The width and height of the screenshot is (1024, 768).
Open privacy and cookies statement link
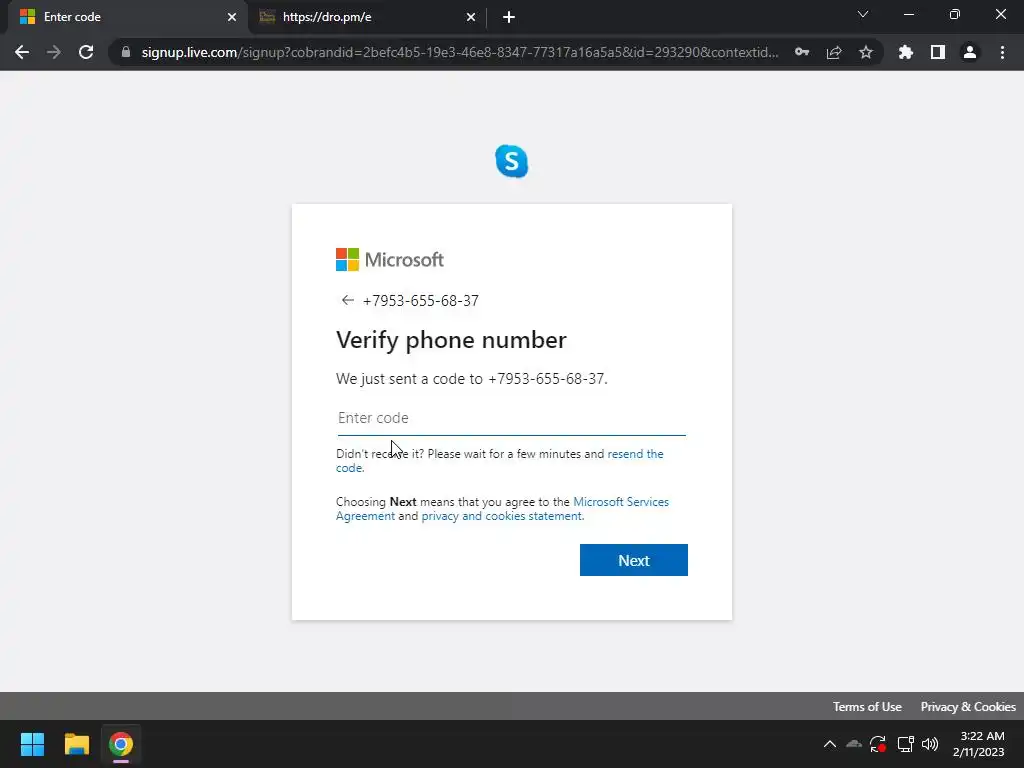coord(502,516)
